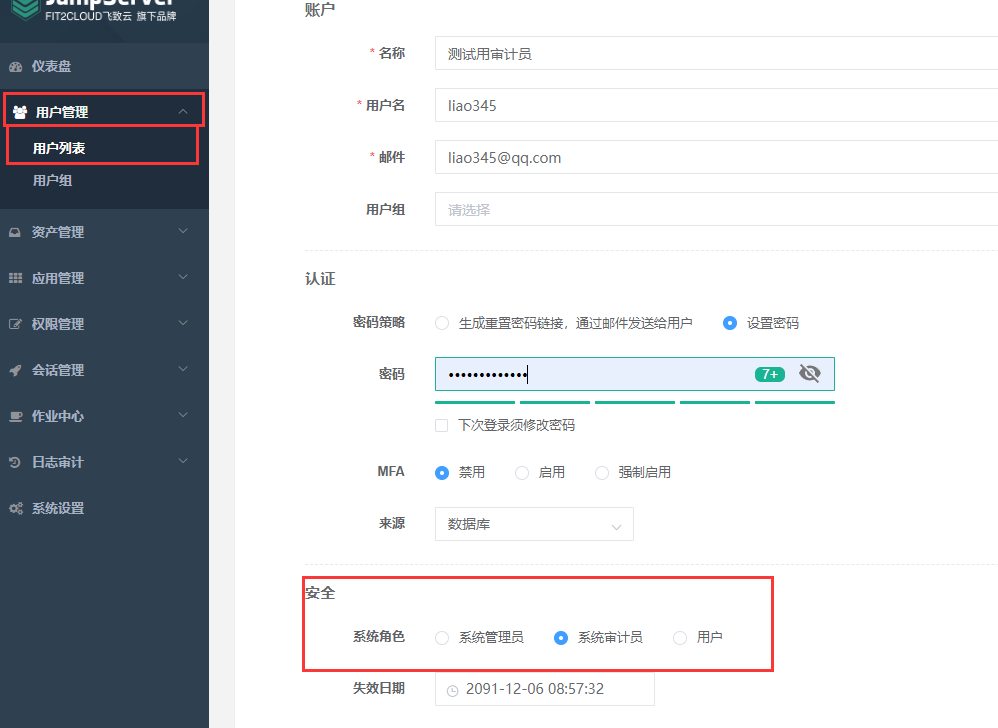Open the 来源 source dropdown
The width and height of the screenshot is (998, 728).
[x=533, y=523]
